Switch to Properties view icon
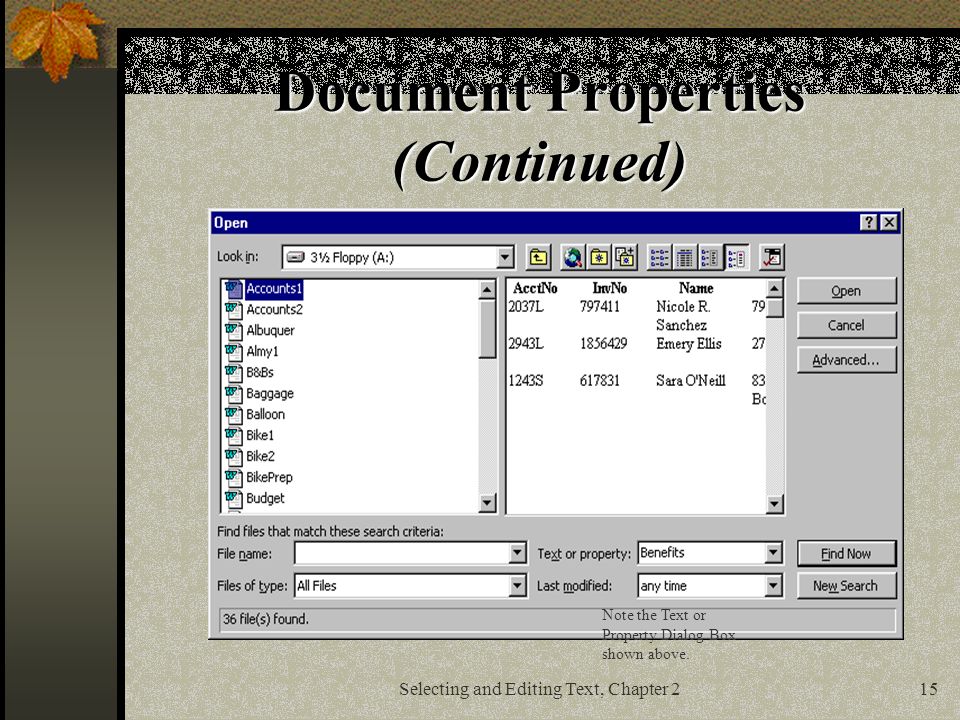The width and height of the screenshot is (960, 720). (x=710, y=257)
